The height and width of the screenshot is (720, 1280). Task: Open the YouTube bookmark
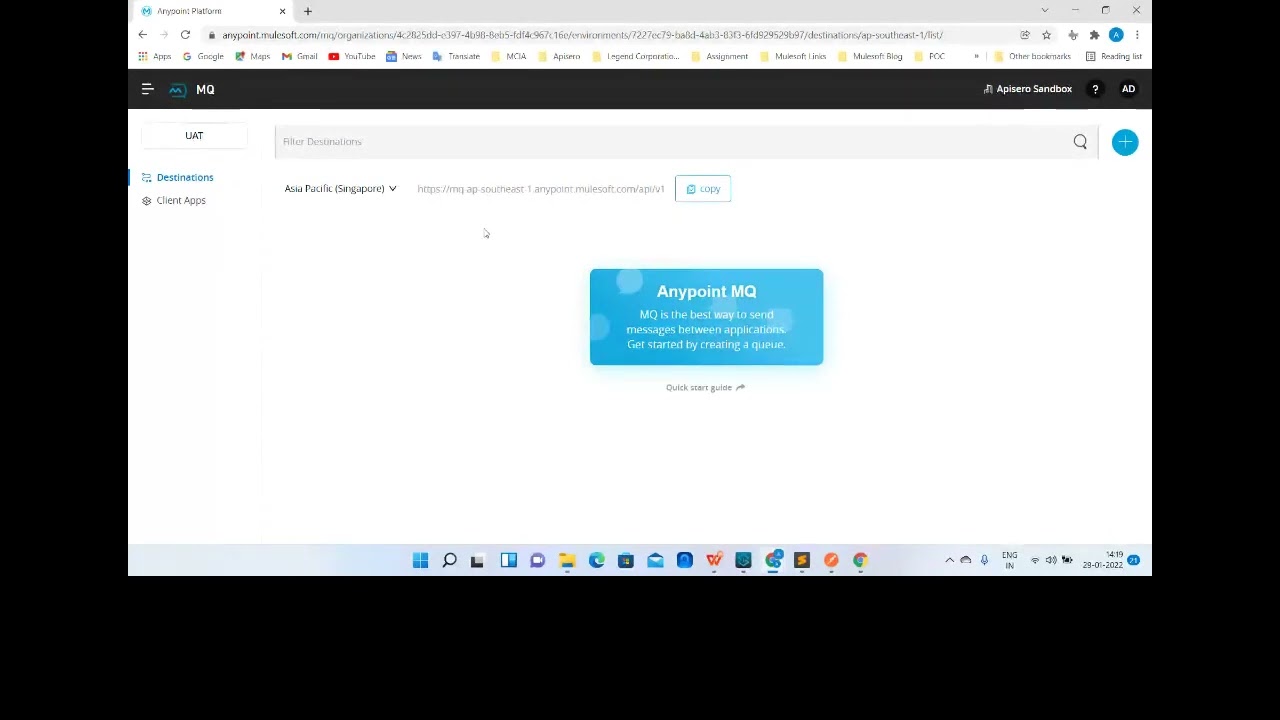coord(352,56)
